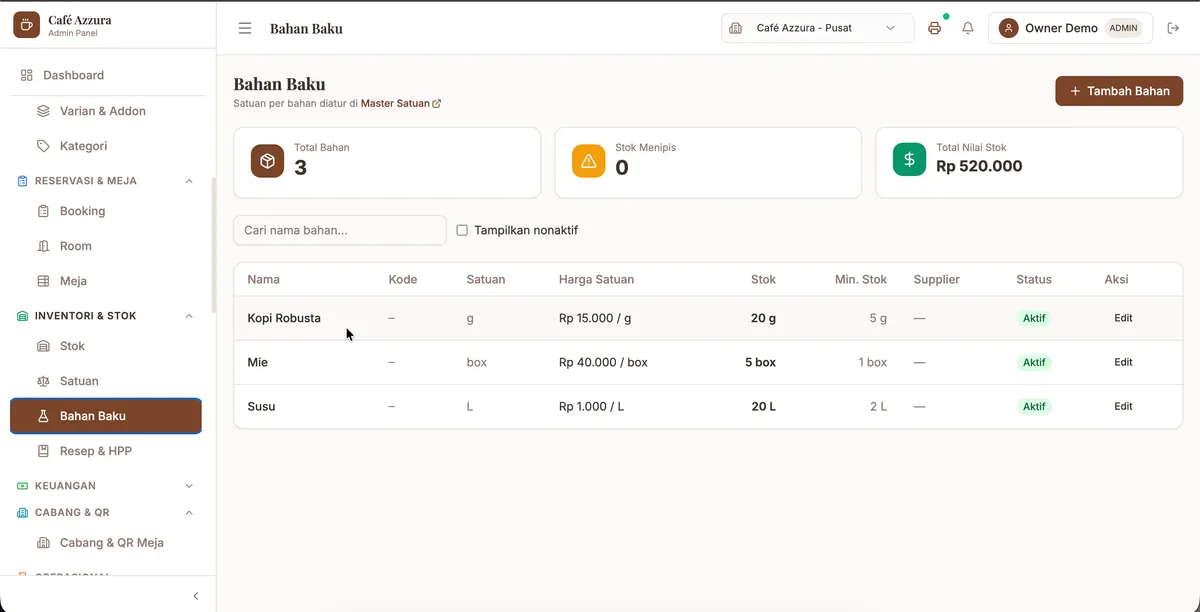The image size is (1200, 612).
Task: Click the Tambah Bahan button
Action: (x=1119, y=91)
